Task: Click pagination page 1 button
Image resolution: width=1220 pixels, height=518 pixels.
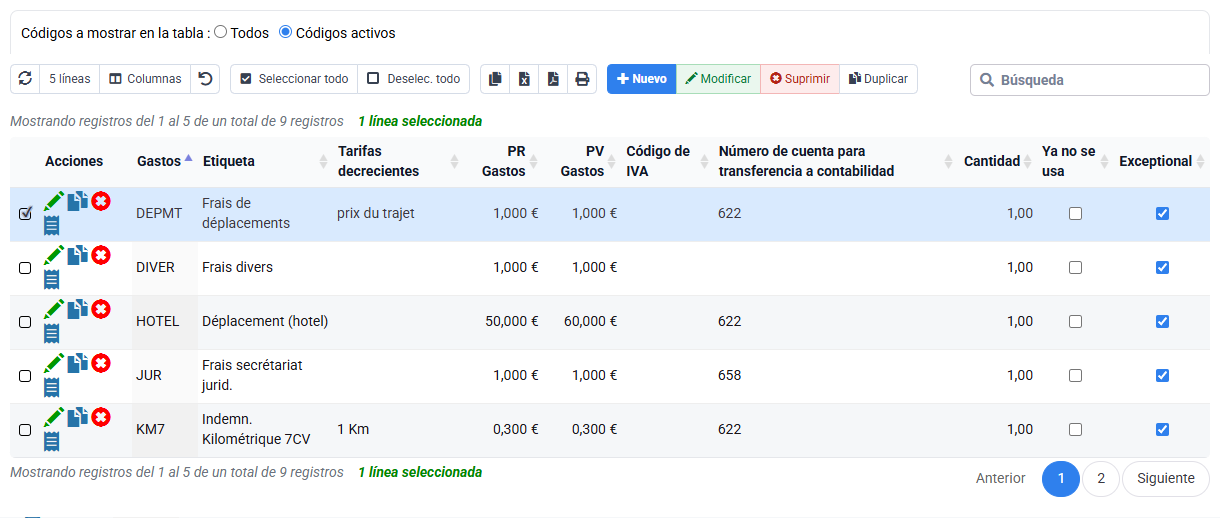Action: click(1061, 479)
